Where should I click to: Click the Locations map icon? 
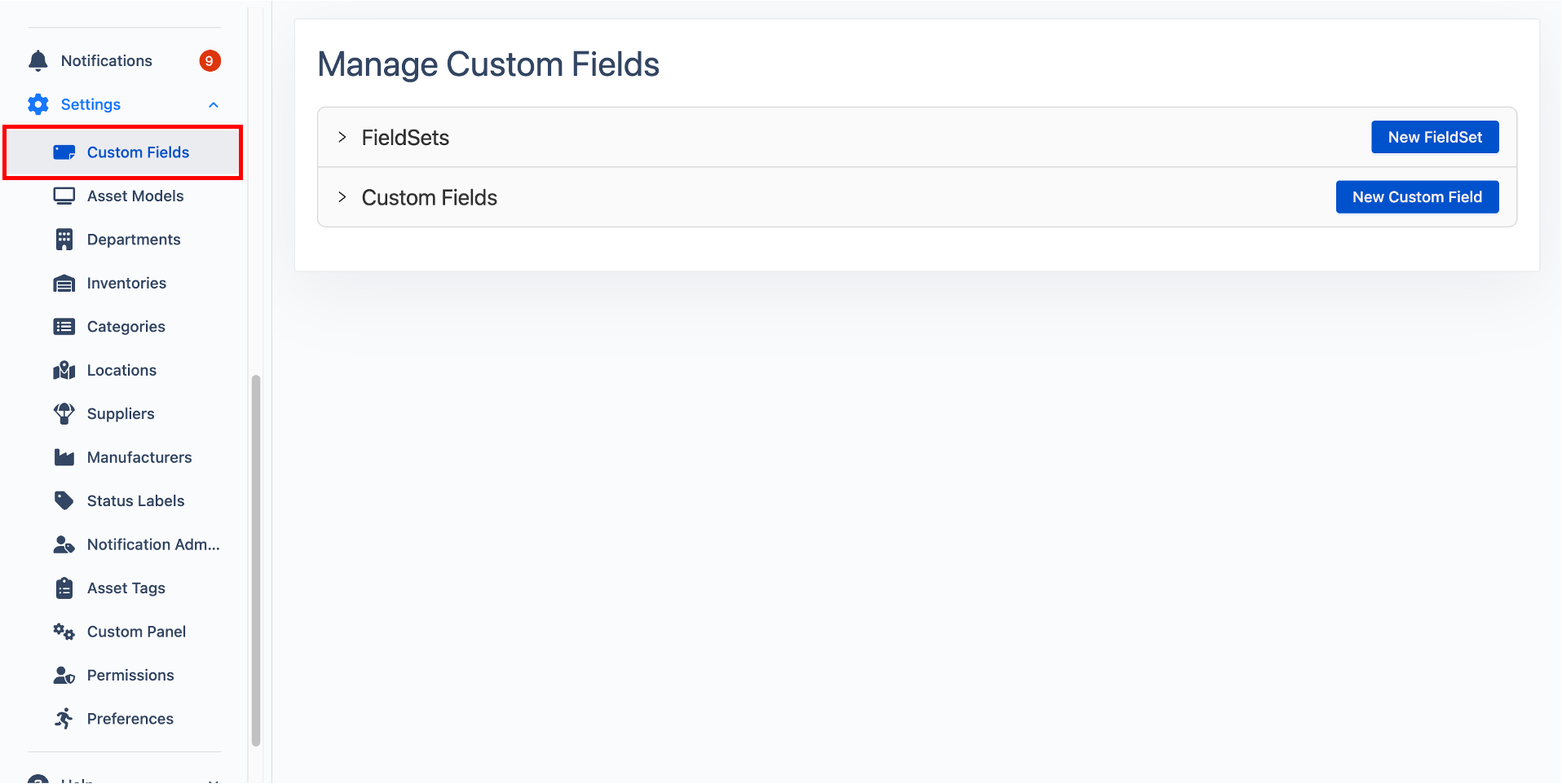click(x=64, y=371)
